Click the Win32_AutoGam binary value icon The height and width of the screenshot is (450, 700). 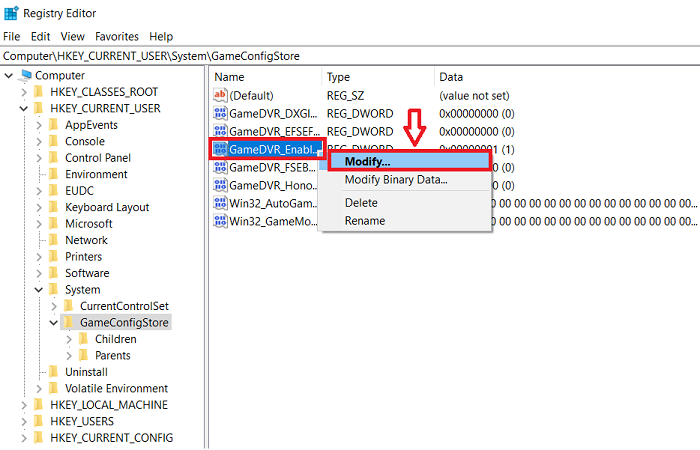pyautogui.click(x=220, y=203)
